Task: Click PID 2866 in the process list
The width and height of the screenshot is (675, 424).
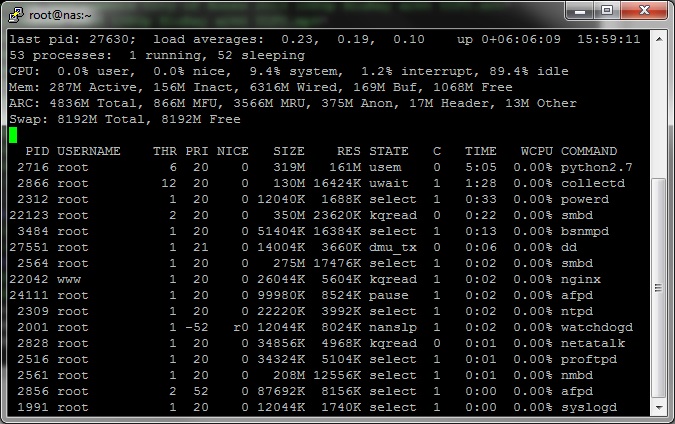Action: pyautogui.click(x=33, y=183)
